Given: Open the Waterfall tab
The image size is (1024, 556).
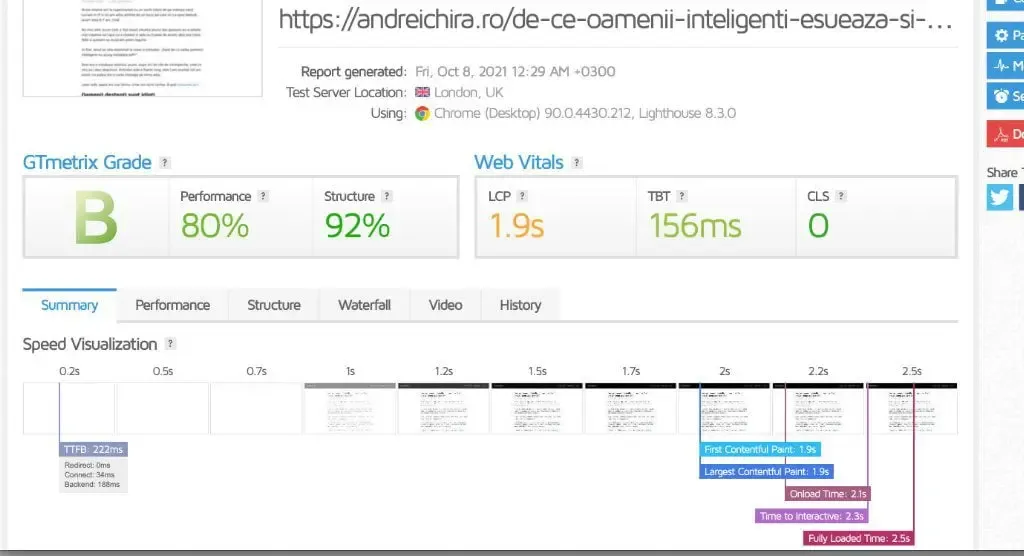Looking at the screenshot, I should click(x=364, y=305).
